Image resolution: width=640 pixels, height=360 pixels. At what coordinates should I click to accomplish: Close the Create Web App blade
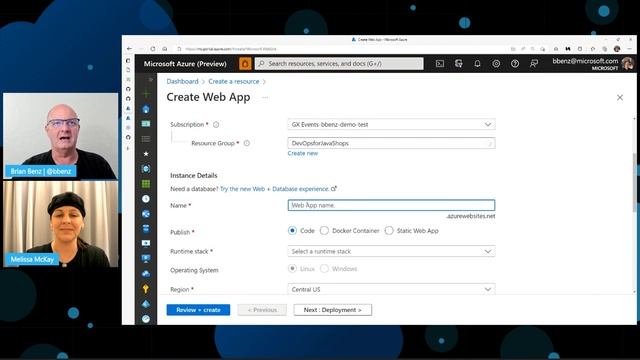click(620, 98)
